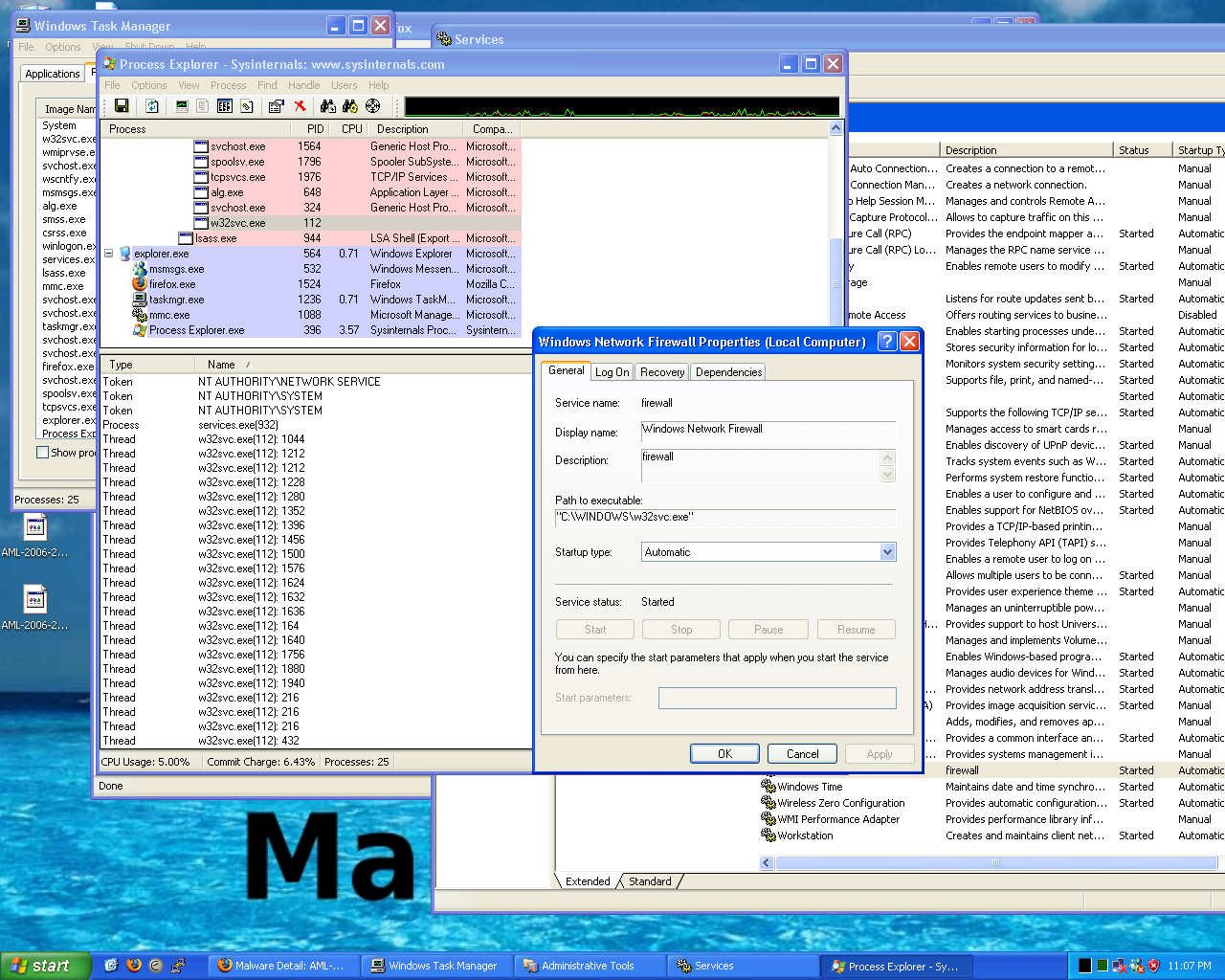This screenshot has height=980, width=1225.
Task: Open the Properties toolbar icon
Action: pyautogui.click(x=277, y=106)
